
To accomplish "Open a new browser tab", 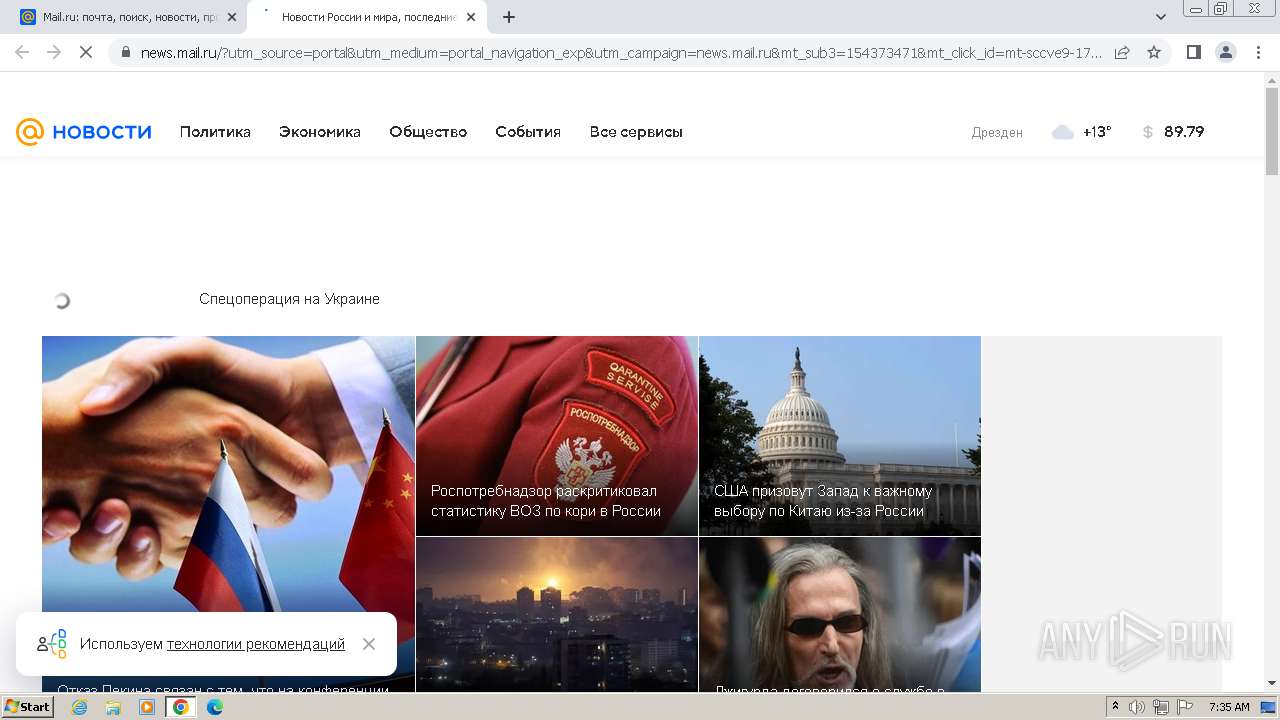I will [509, 17].
